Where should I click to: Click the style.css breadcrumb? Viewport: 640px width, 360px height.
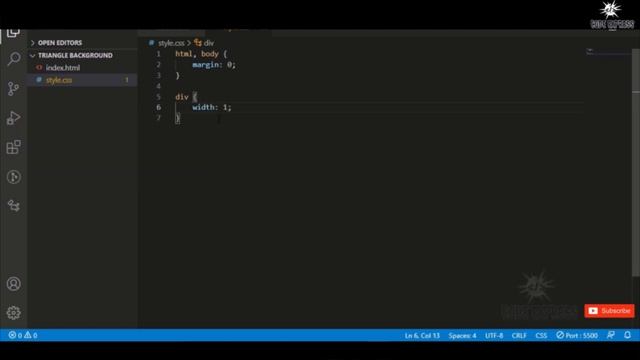pos(171,43)
